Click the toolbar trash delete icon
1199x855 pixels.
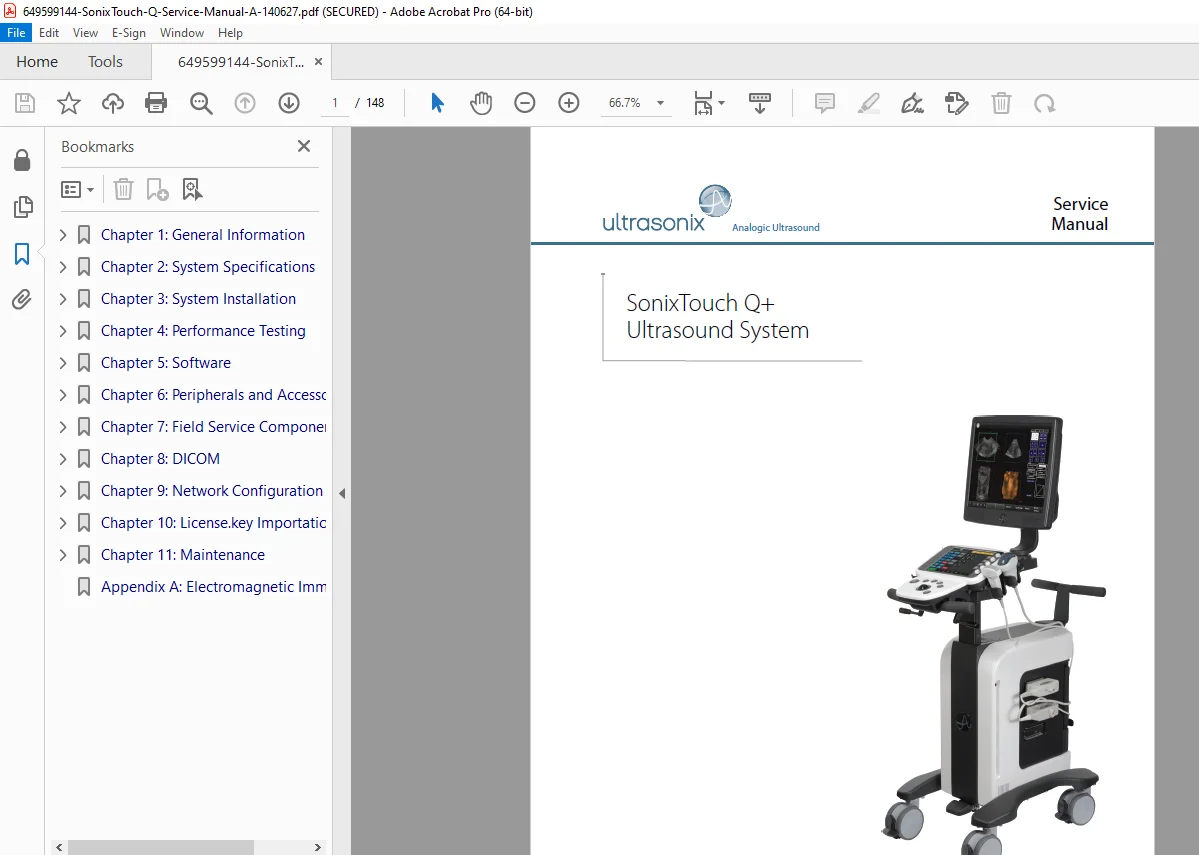pos(1001,102)
